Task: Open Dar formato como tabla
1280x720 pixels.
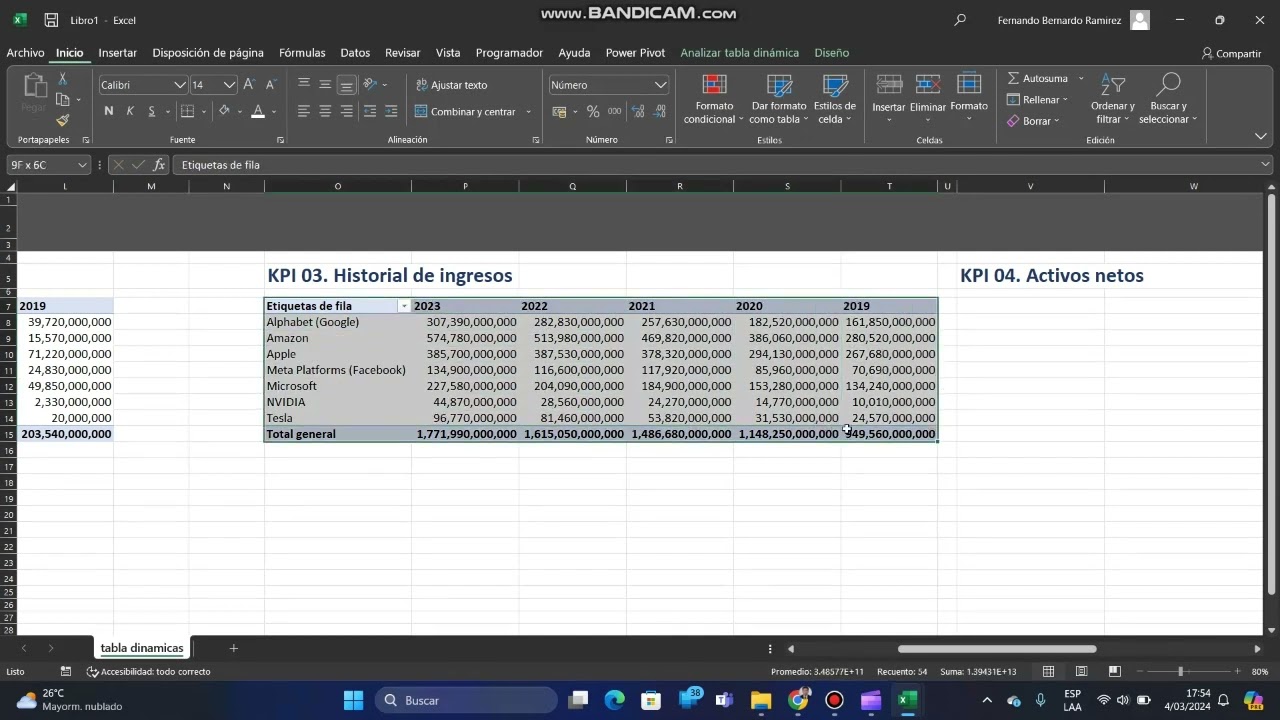Action: click(779, 99)
